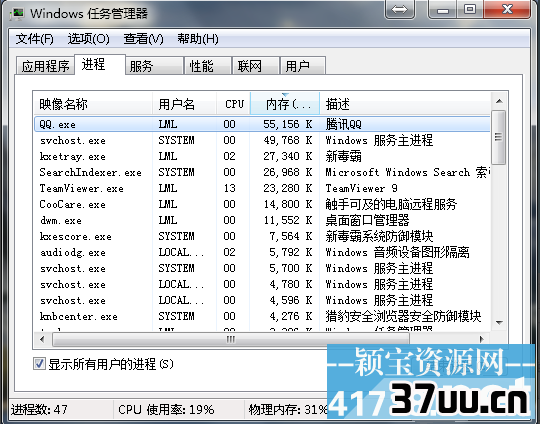Select the TeamViewer.exe process row
The height and width of the screenshot is (424, 540).
[x=262, y=188]
